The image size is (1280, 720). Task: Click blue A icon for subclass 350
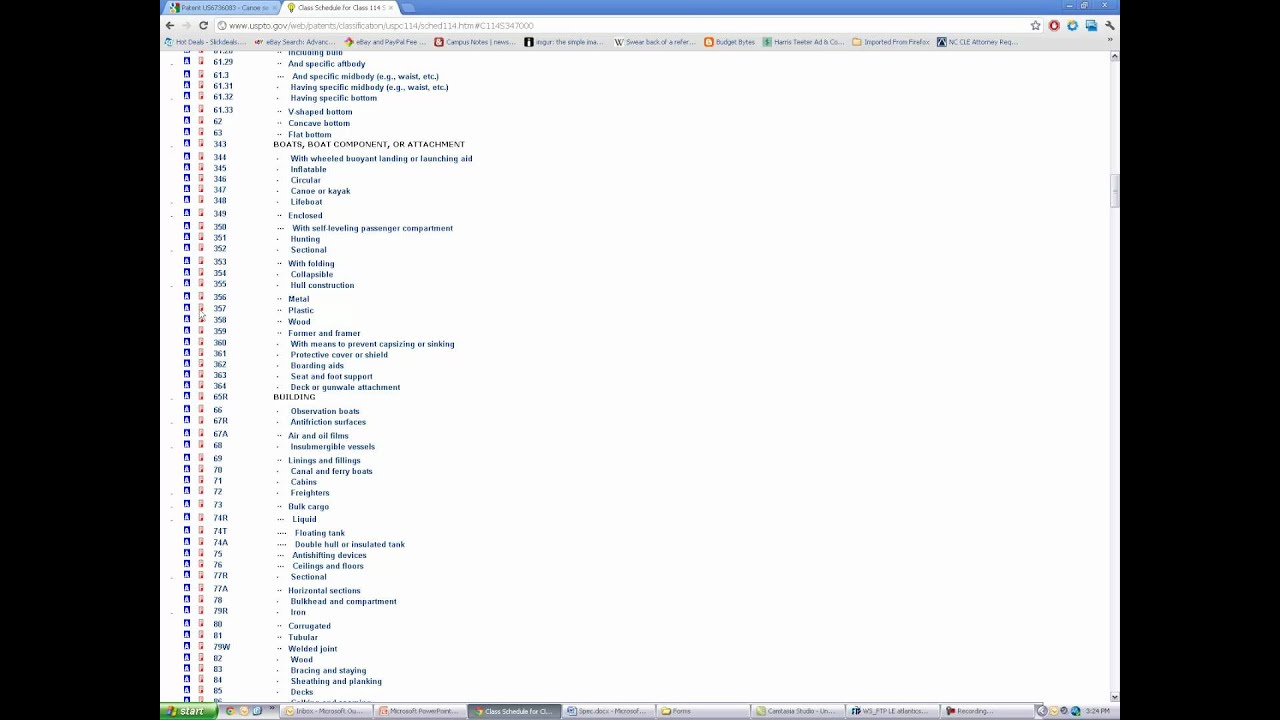coord(186,226)
